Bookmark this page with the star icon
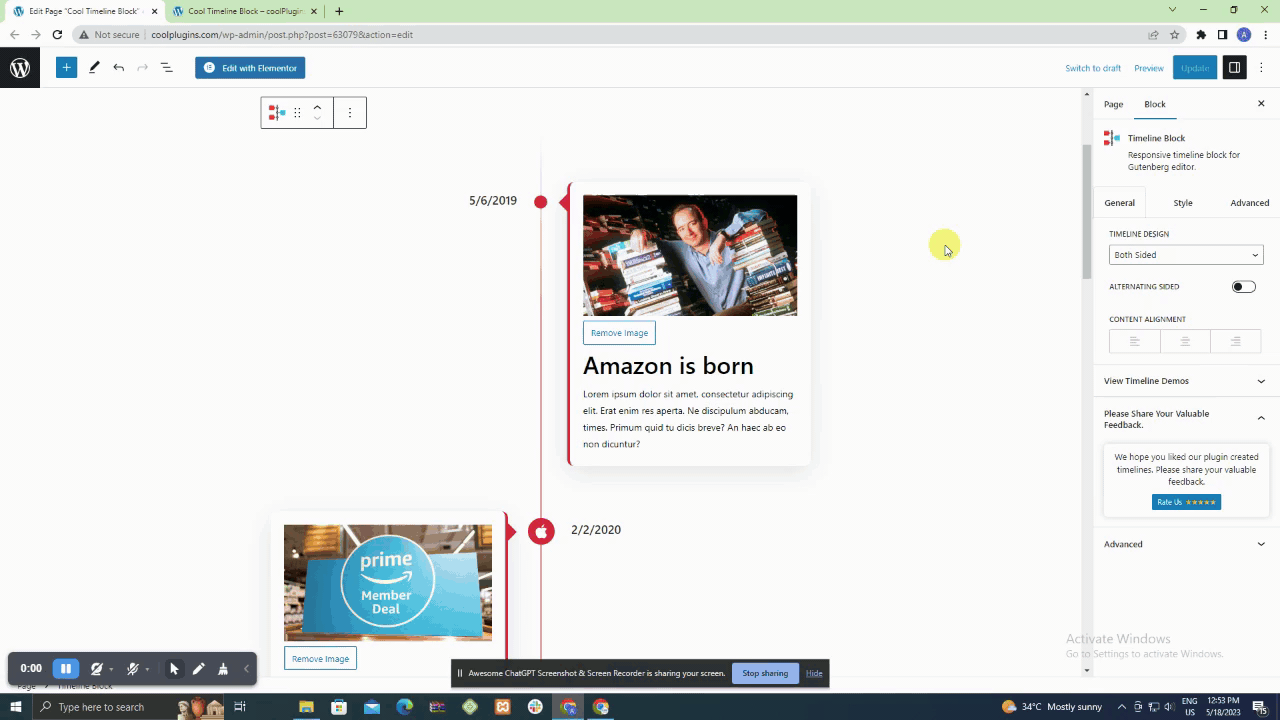The height and width of the screenshot is (720, 1280). [x=1174, y=34]
